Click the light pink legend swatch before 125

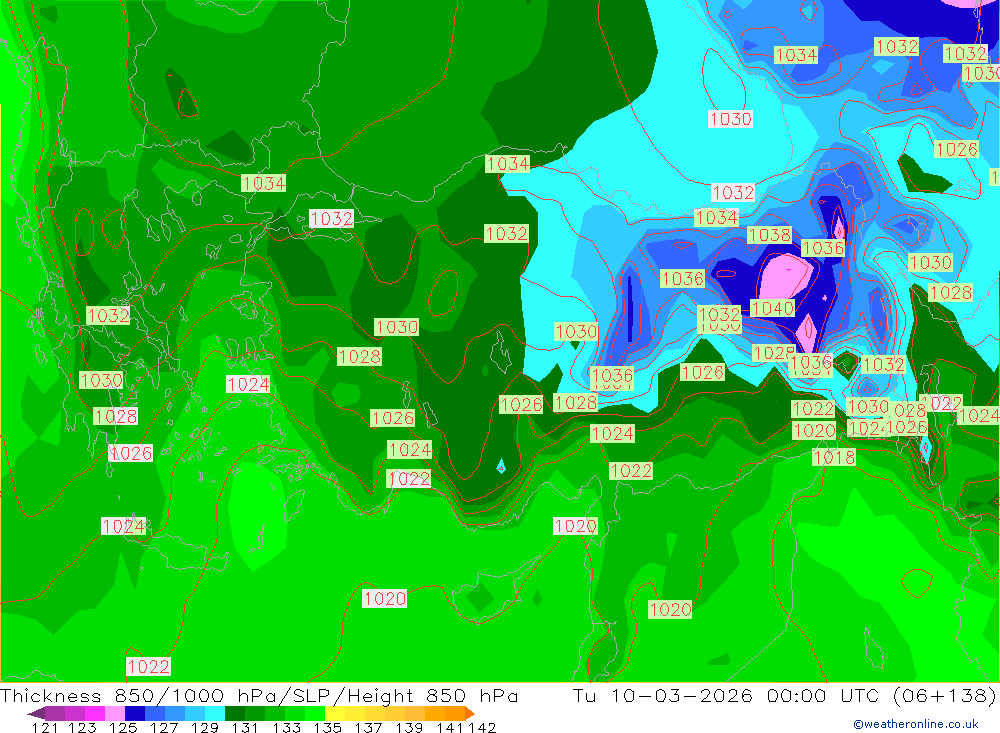click(x=115, y=713)
